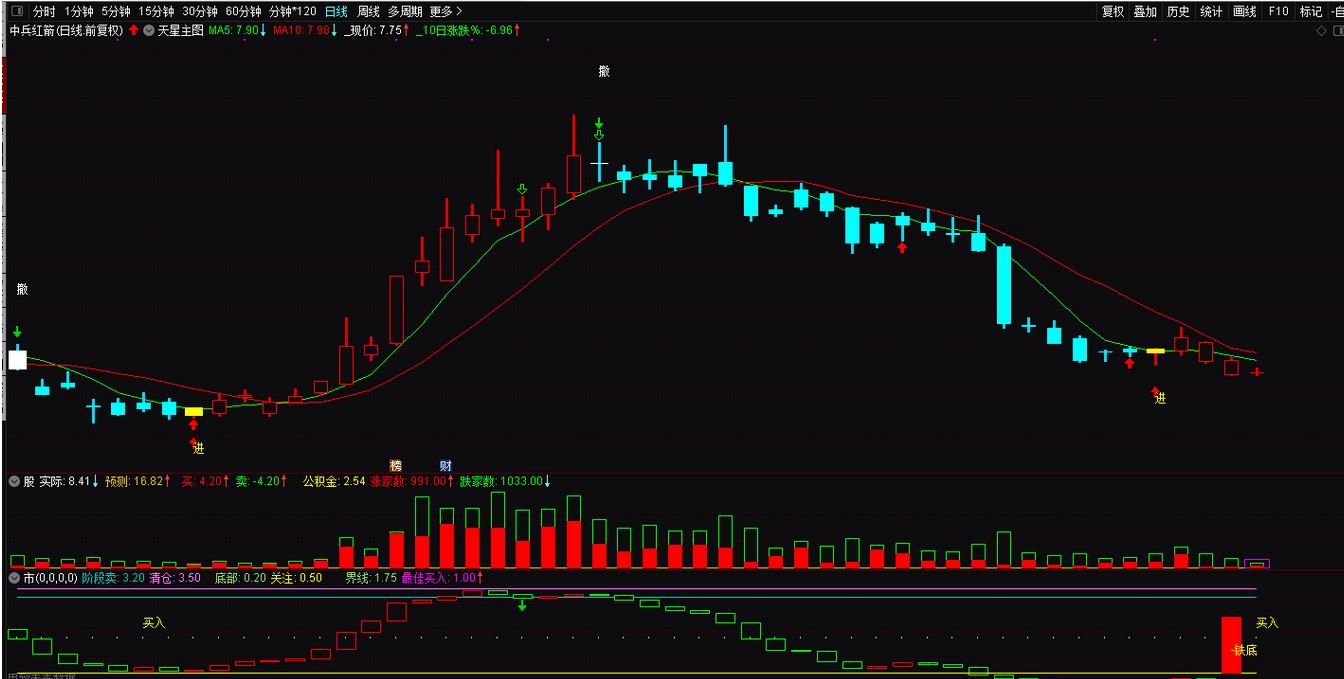1344x679 pixels.
Task: Click the 中兵红箭(日线.前复权) stock title
Action: (x=66, y=31)
